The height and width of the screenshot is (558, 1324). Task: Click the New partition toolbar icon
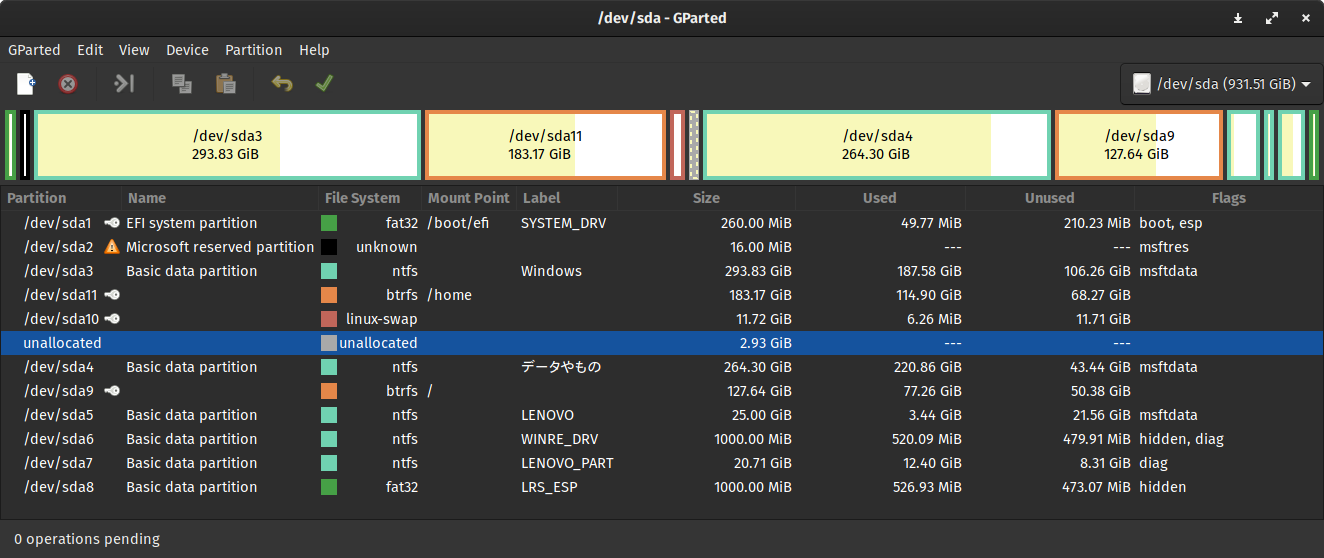[26, 84]
